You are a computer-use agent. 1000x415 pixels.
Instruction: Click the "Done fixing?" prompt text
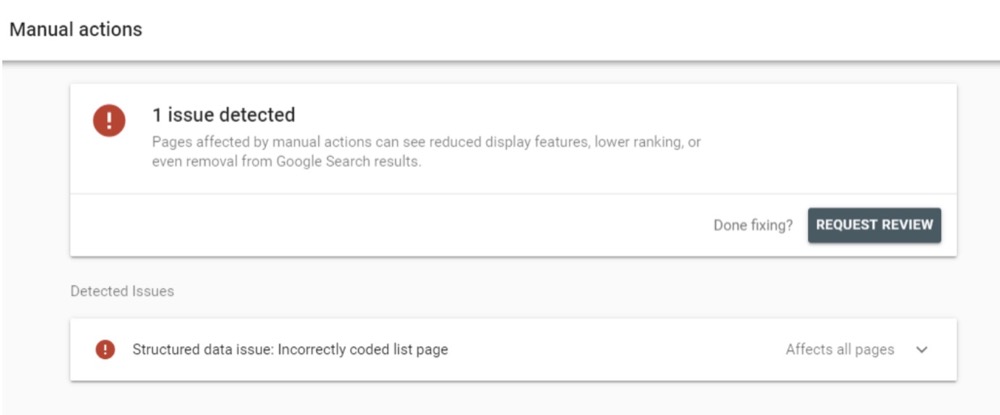pos(752,225)
